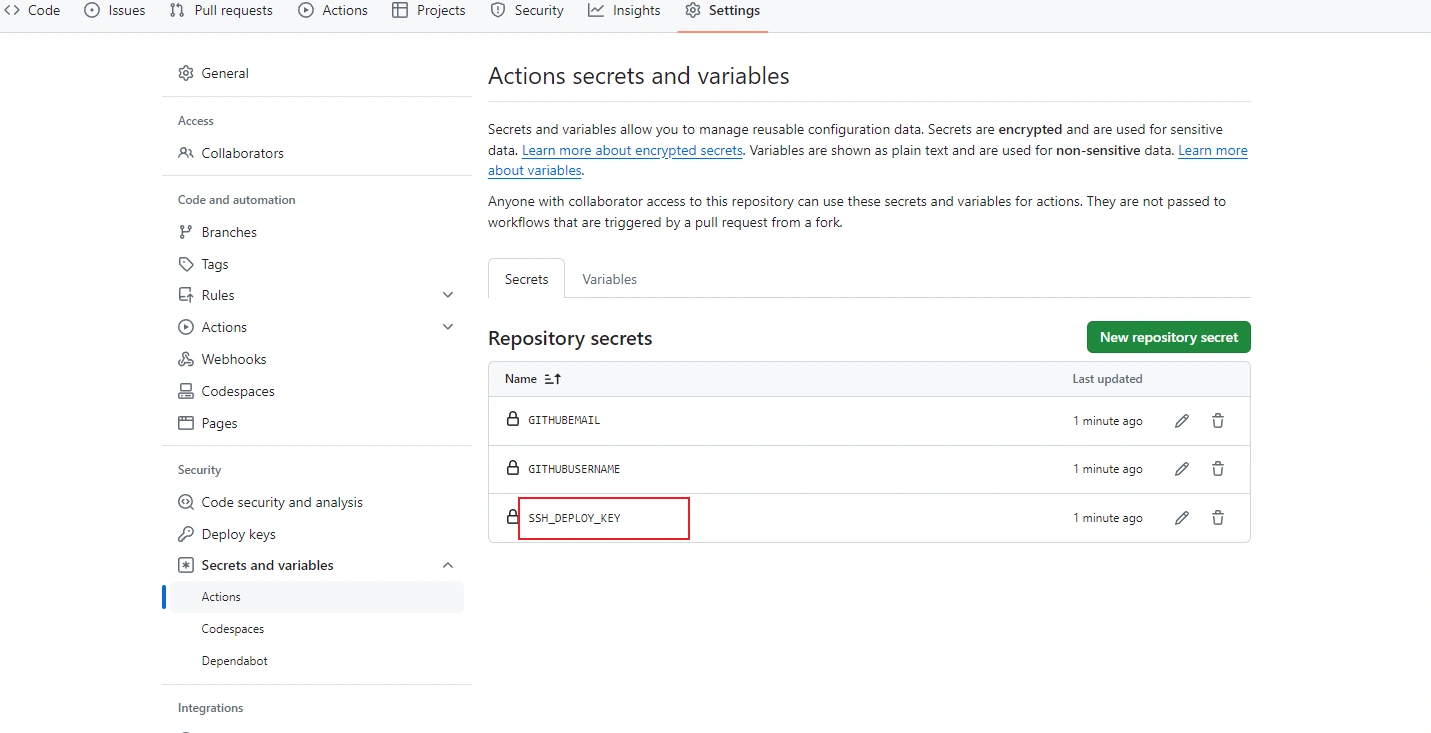The image size is (1431, 733).
Task: Click the gear icon beside General
Action: click(186, 73)
